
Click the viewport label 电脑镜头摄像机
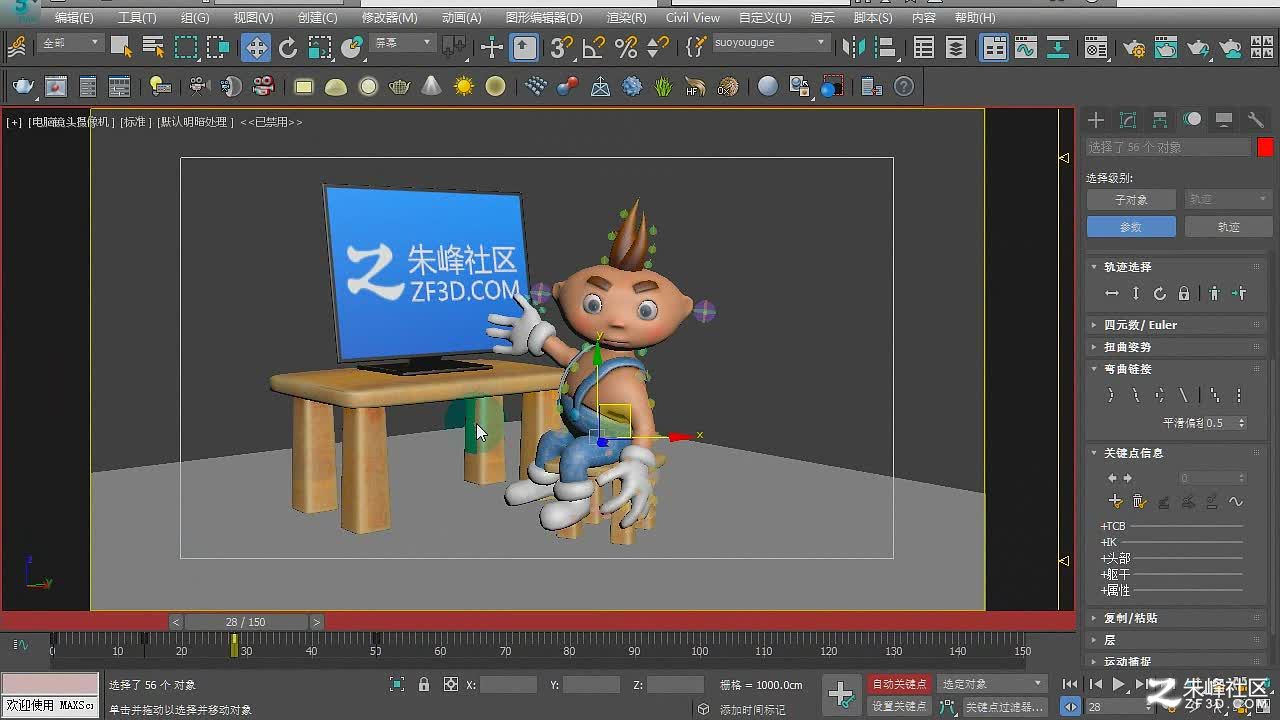(72, 122)
